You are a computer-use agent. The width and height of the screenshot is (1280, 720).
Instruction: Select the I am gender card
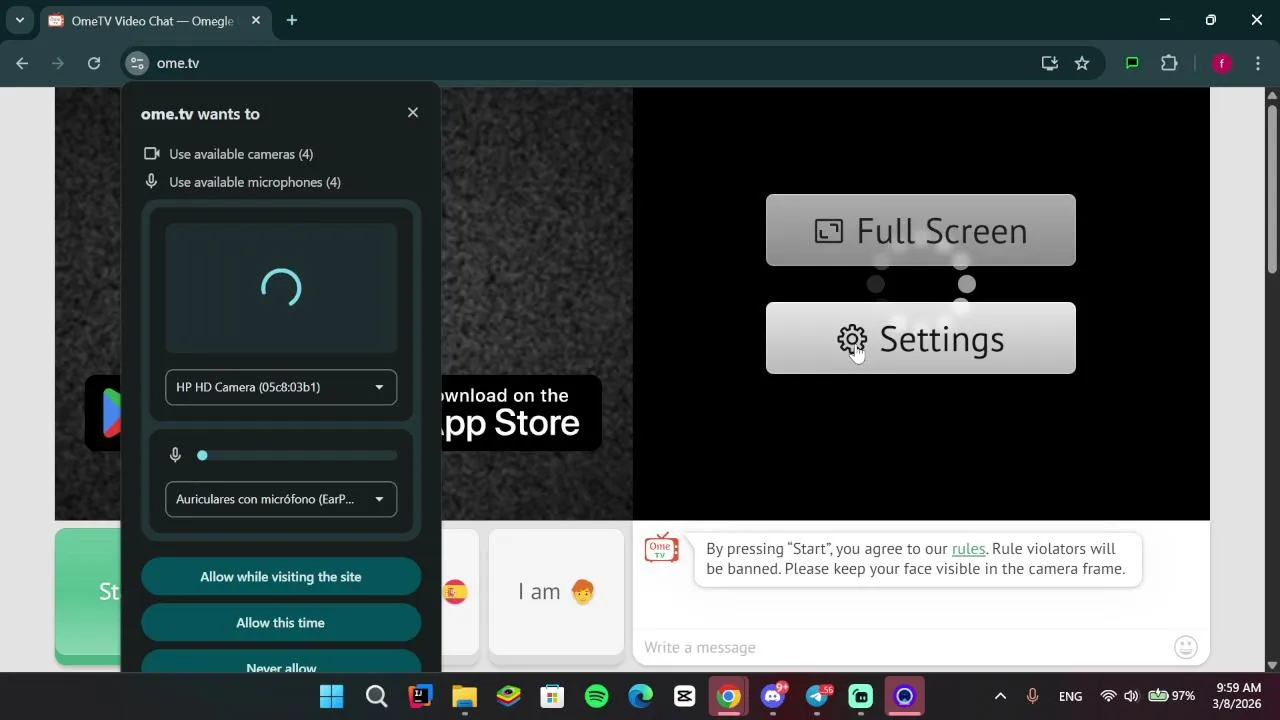coord(556,592)
